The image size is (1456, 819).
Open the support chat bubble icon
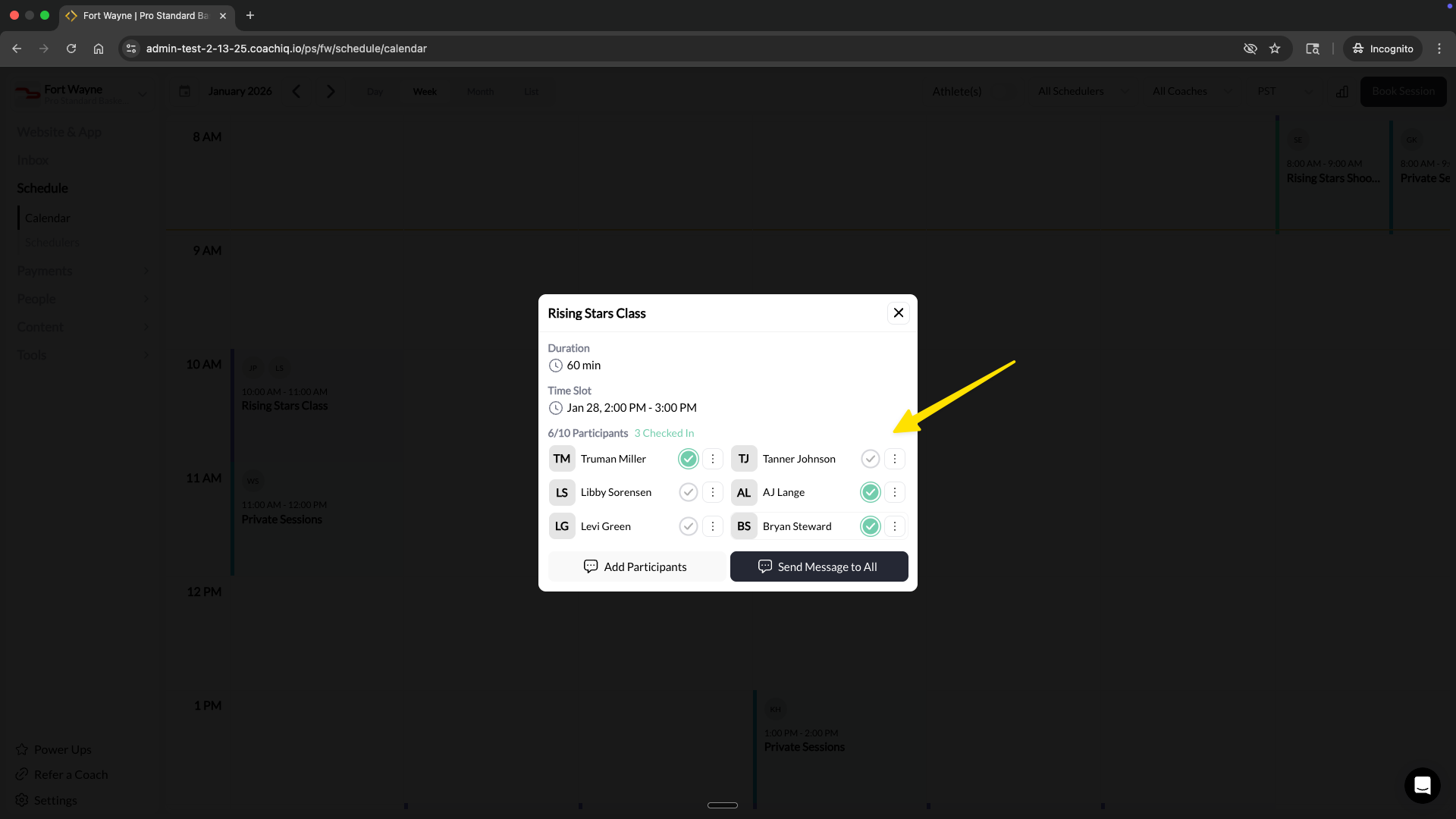[1422, 785]
